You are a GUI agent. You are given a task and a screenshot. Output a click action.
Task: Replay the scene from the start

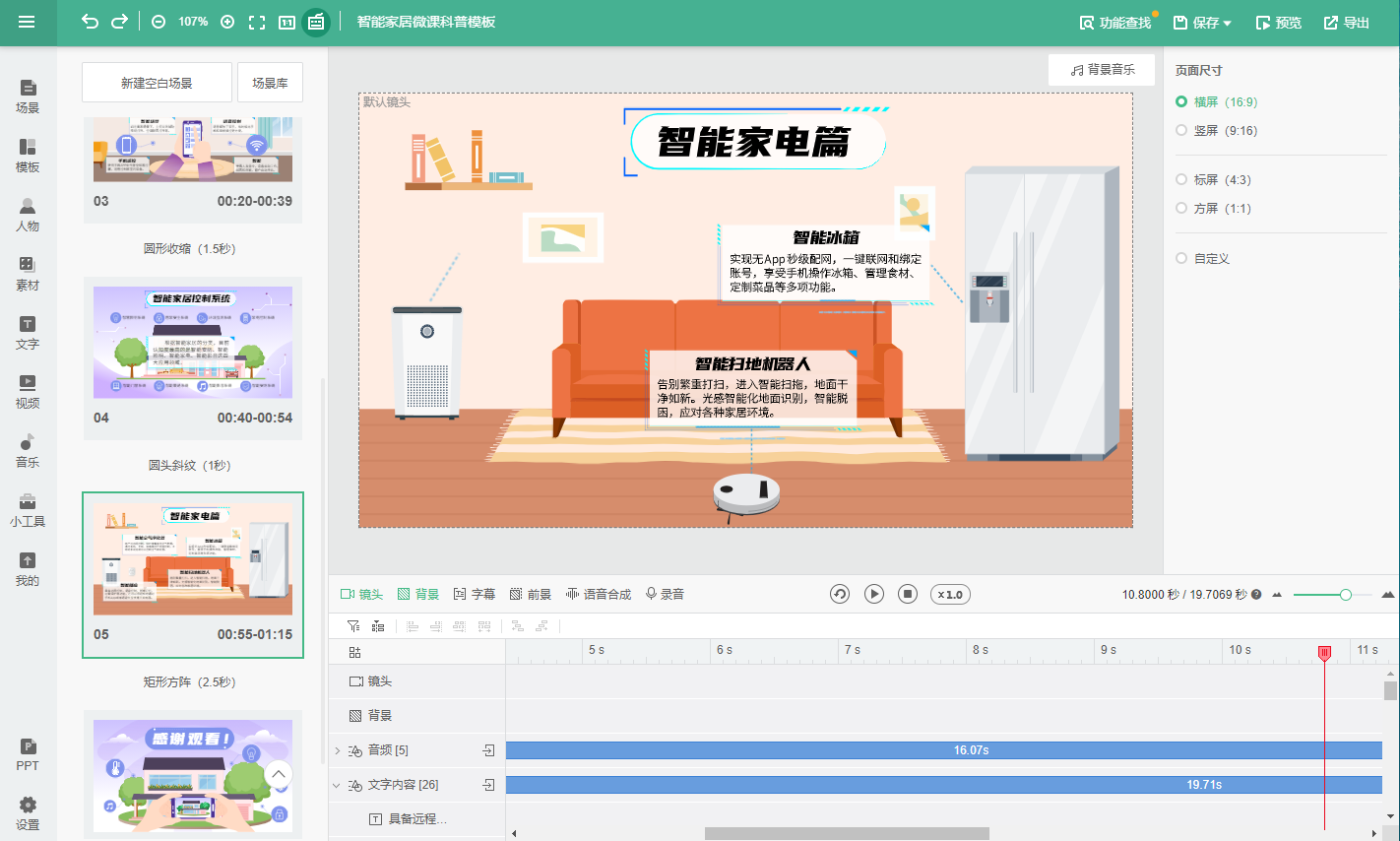pyautogui.click(x=840, y=594)
